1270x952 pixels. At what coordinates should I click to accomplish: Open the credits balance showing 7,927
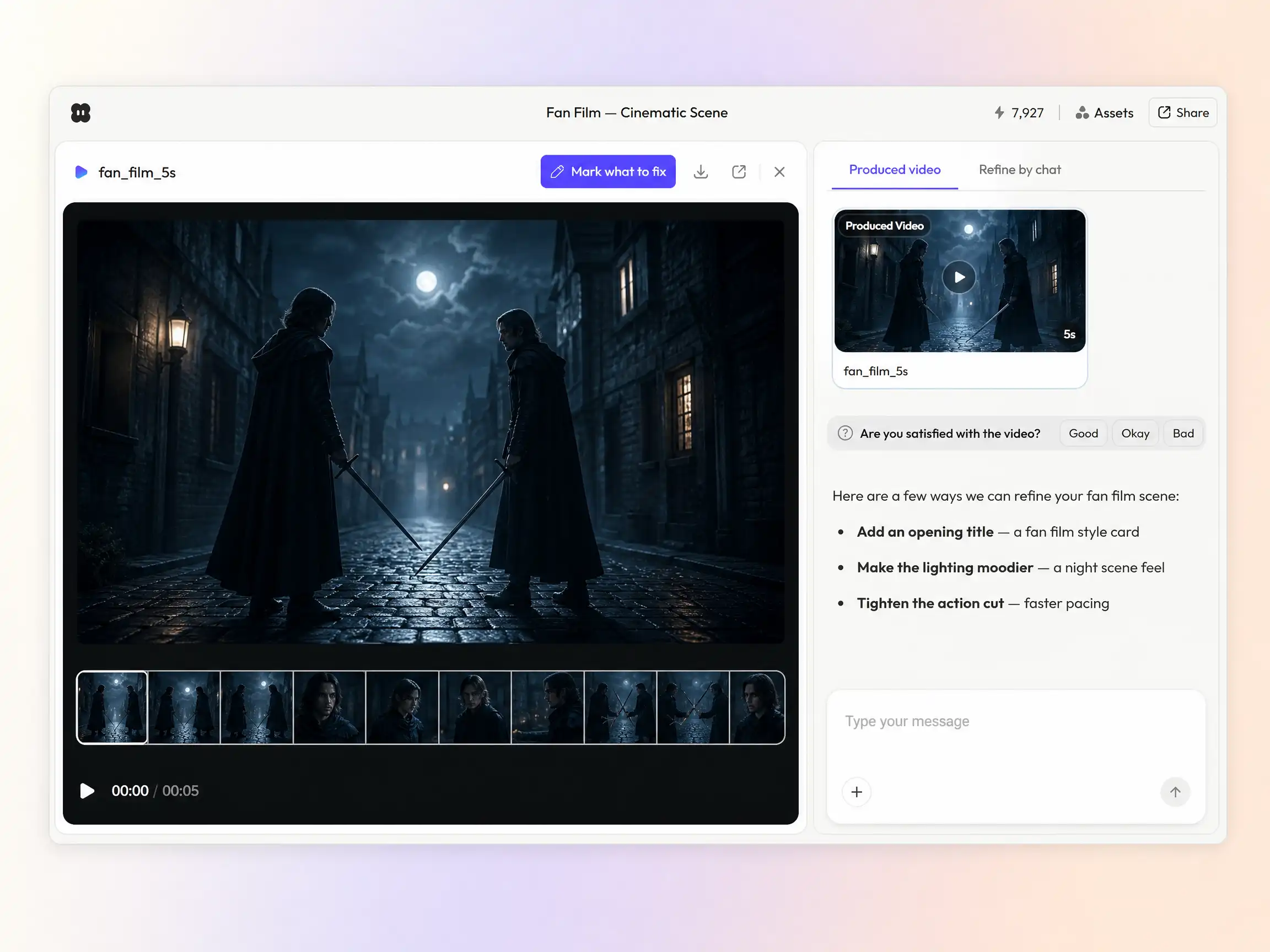(x=1019, y=112)
